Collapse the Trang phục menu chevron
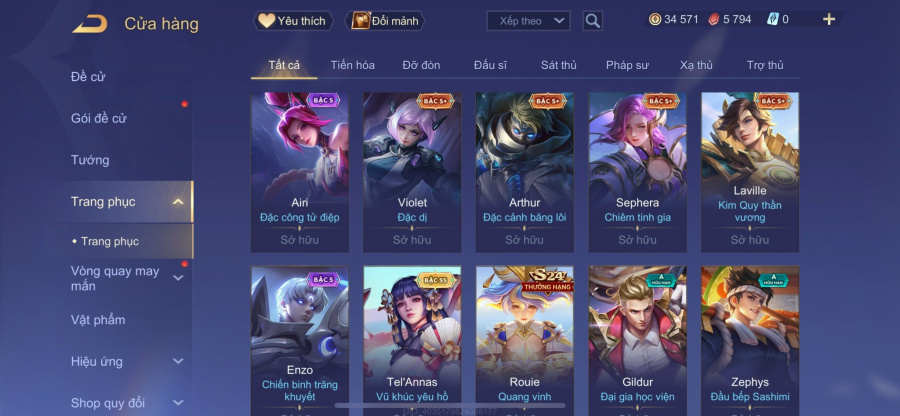 click(178, 201)
